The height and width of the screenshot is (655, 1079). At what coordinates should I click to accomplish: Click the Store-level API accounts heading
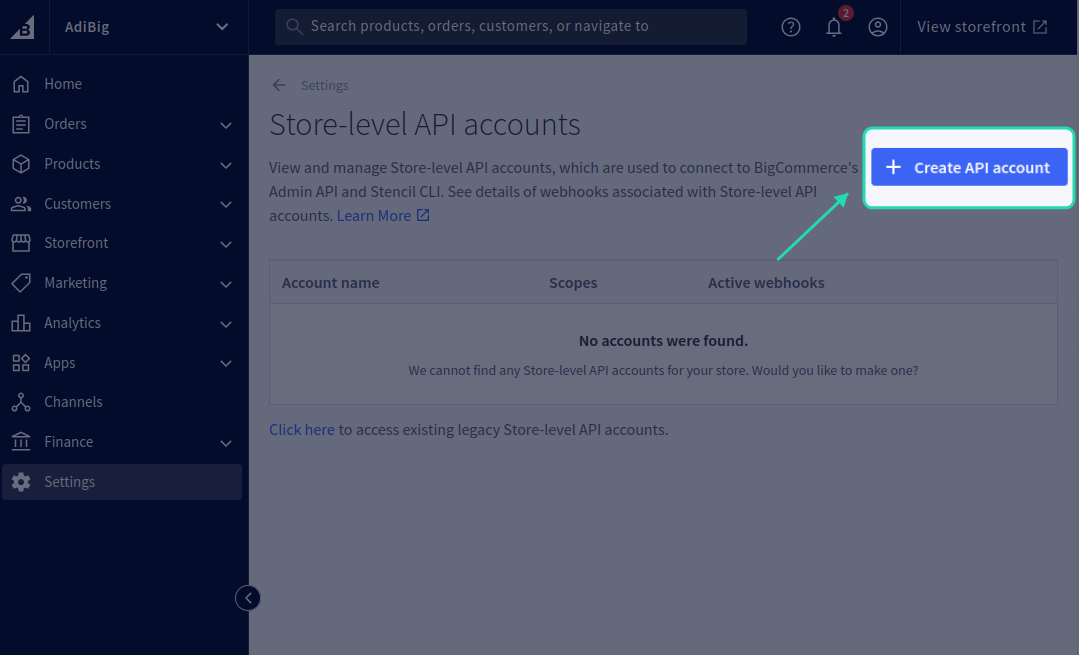(425, 125)
